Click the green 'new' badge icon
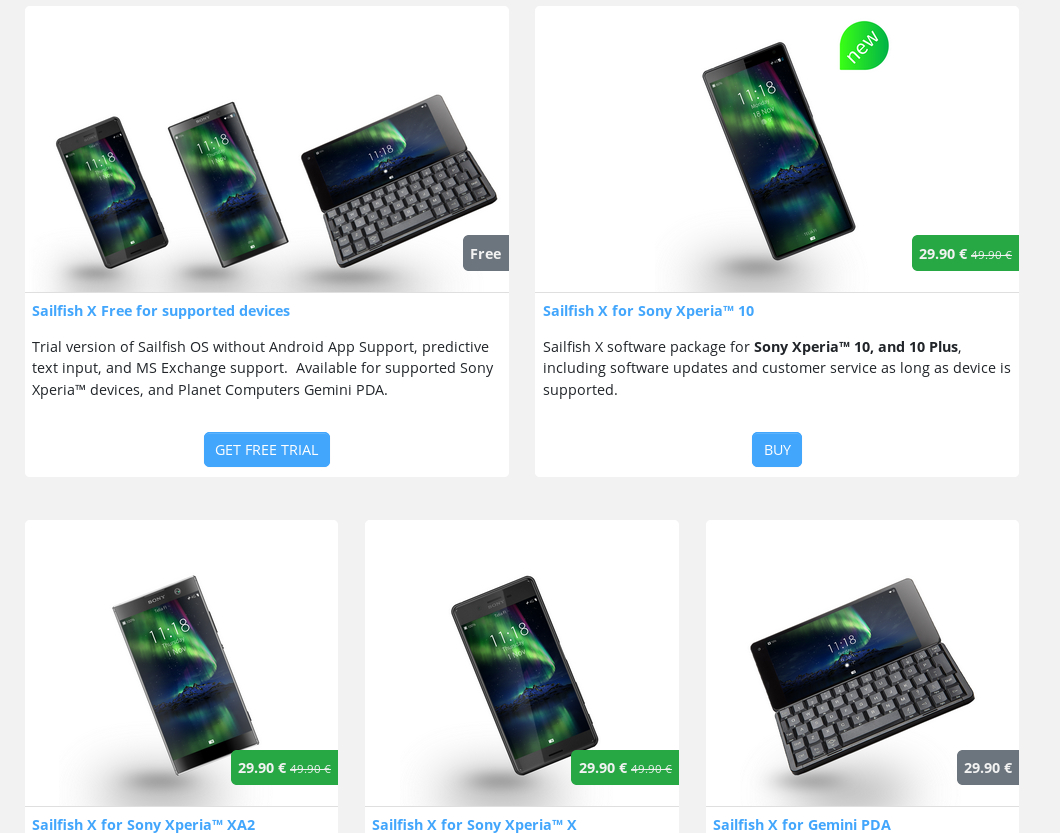 tap(864, 45)
